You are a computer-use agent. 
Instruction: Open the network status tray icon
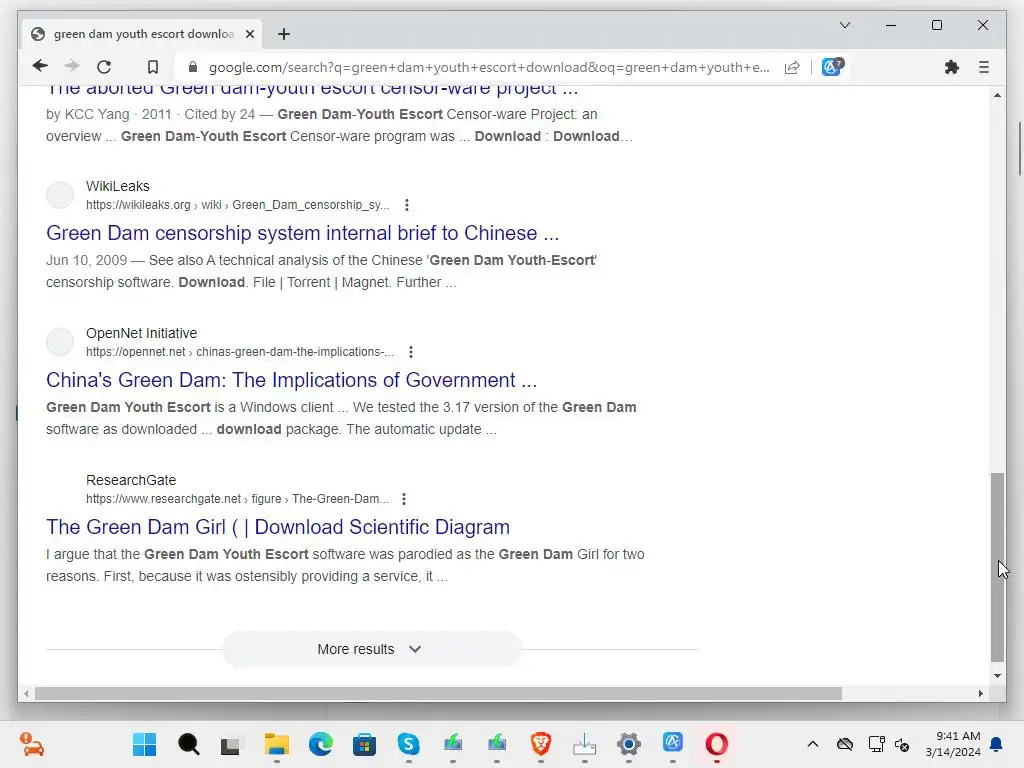pyautogui.click(x=876, y=744)
